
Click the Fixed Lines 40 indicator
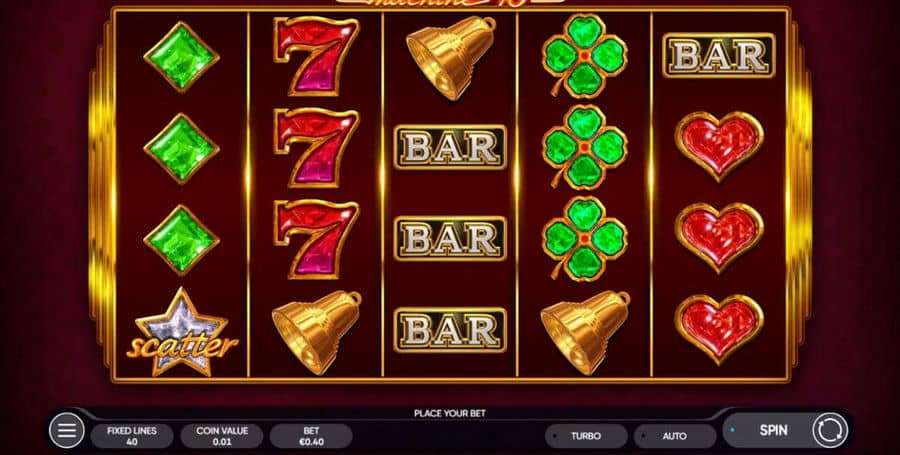[x=132, y=436]
